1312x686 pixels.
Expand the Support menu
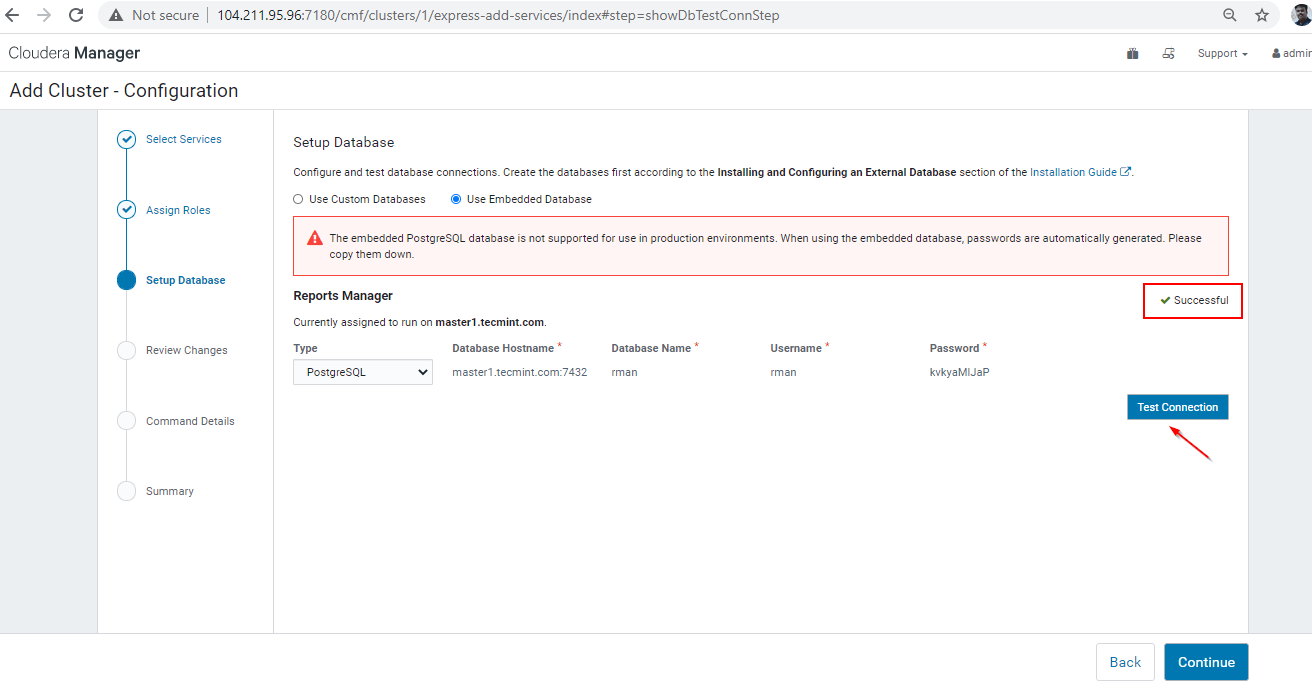coord(1222,54)
